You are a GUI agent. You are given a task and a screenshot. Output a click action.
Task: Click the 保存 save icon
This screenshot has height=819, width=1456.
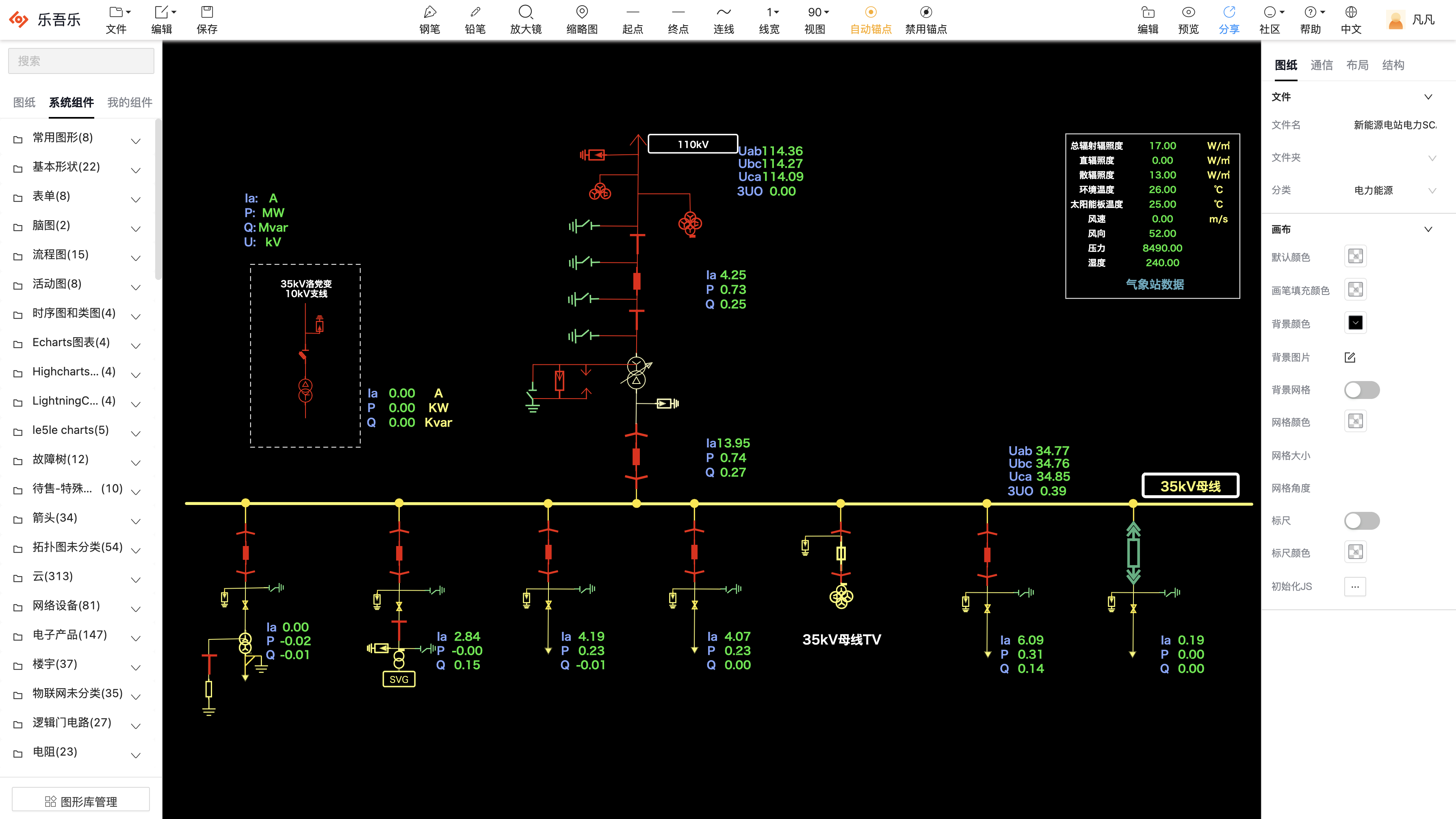click(207, 13)
